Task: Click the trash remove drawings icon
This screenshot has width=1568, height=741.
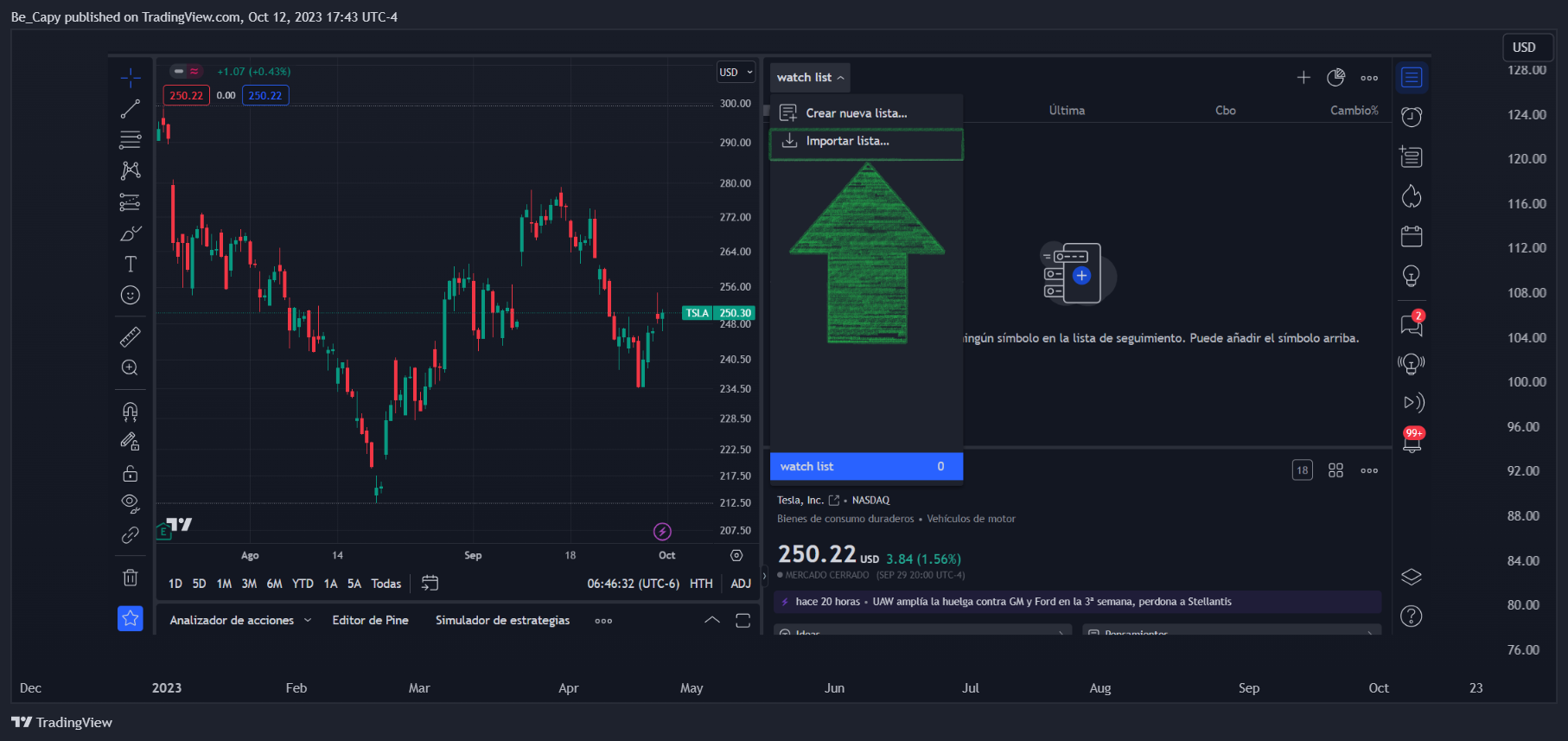Action: pyautogui.click(x=131, y=577)
